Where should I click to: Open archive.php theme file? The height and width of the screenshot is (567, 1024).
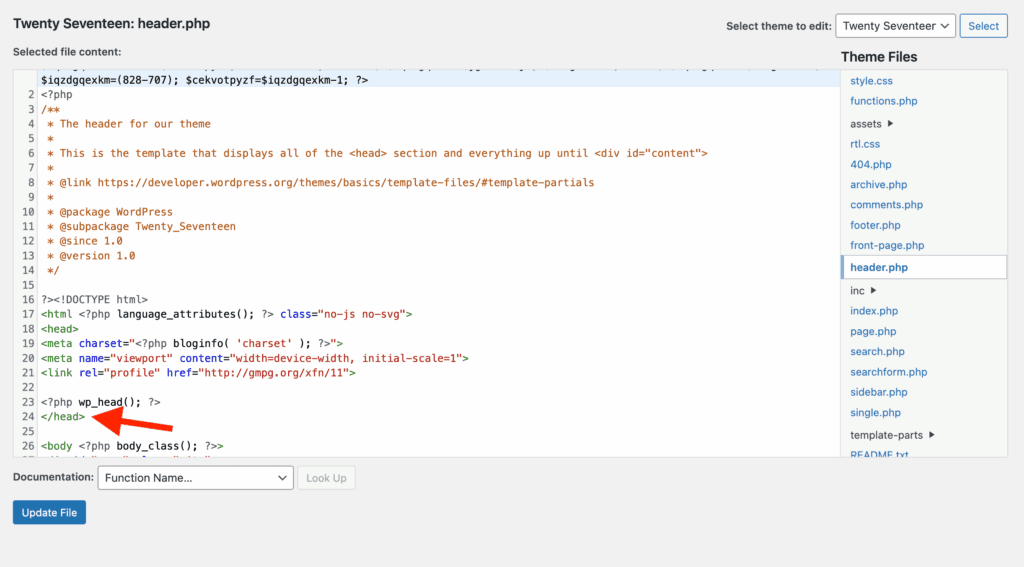878,185
